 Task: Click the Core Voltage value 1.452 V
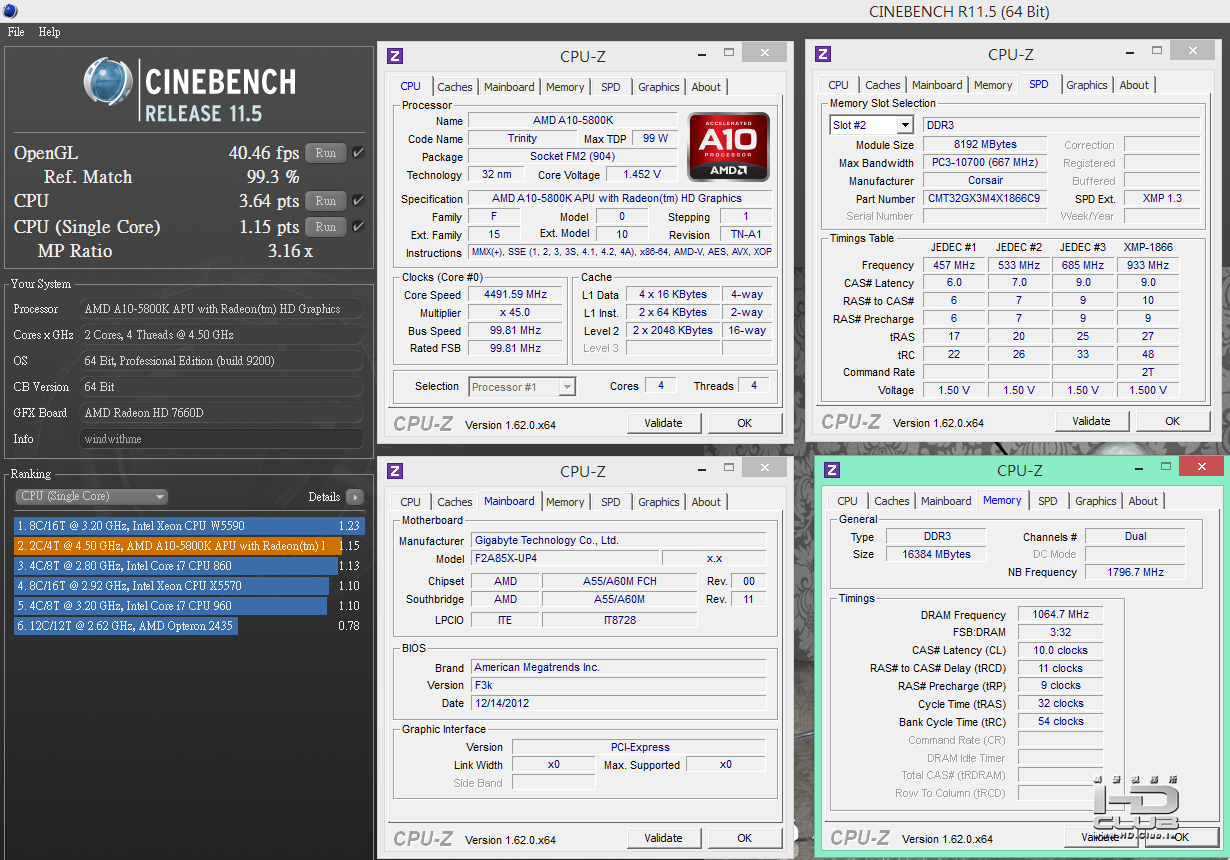coord(642,175)
